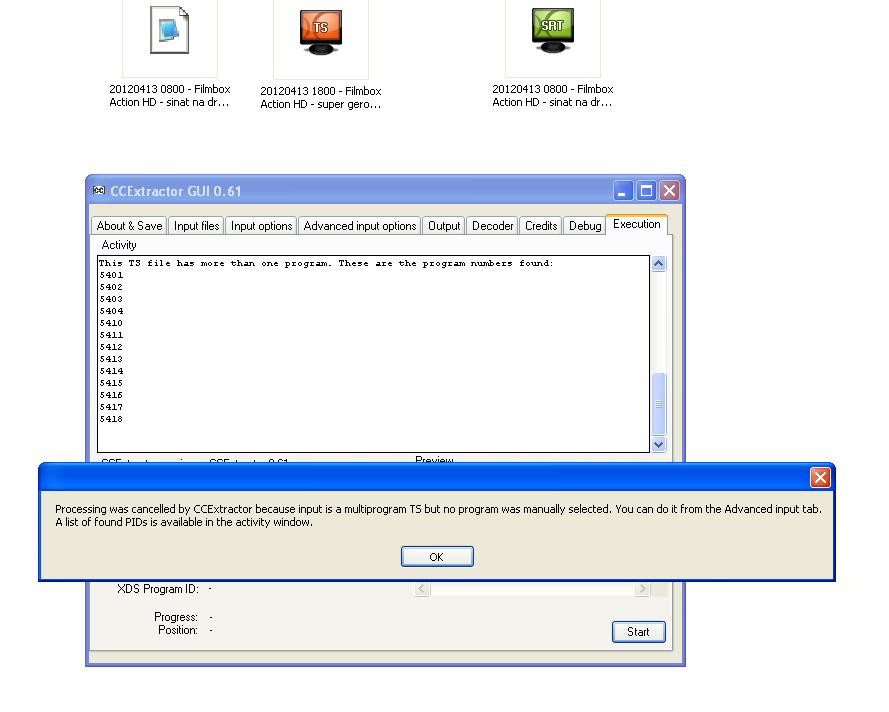Click the XDS Program ID label
889x712 pixels.
[x=158, y=589]
